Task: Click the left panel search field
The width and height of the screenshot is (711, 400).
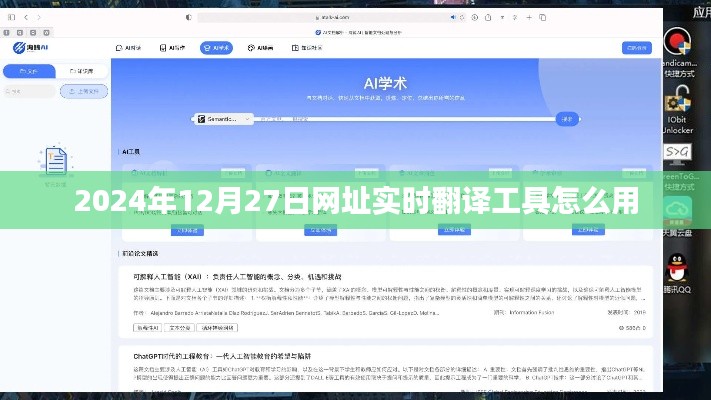Action: 29,92
